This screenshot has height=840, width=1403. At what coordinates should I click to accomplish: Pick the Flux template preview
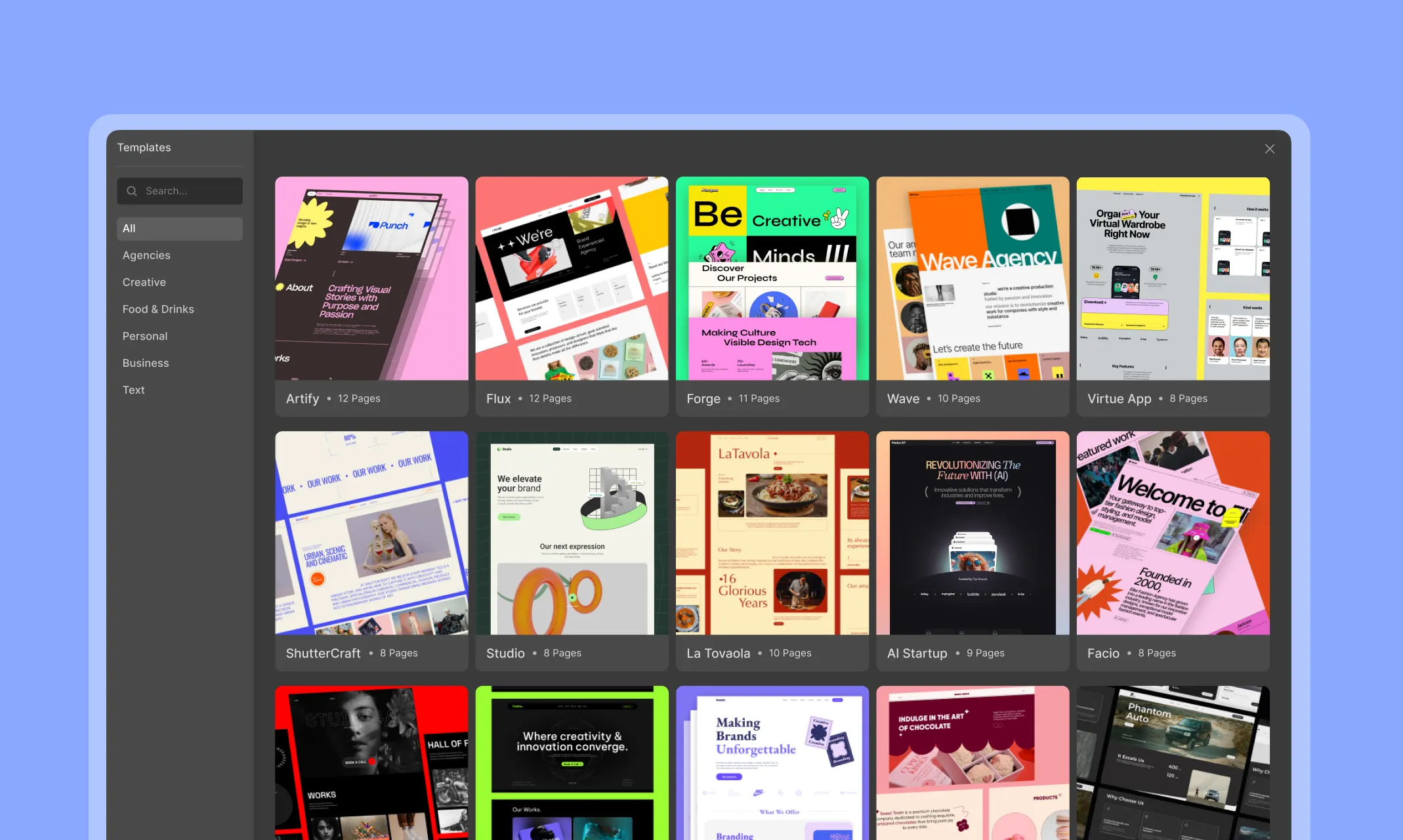click(x=572, y=278)
